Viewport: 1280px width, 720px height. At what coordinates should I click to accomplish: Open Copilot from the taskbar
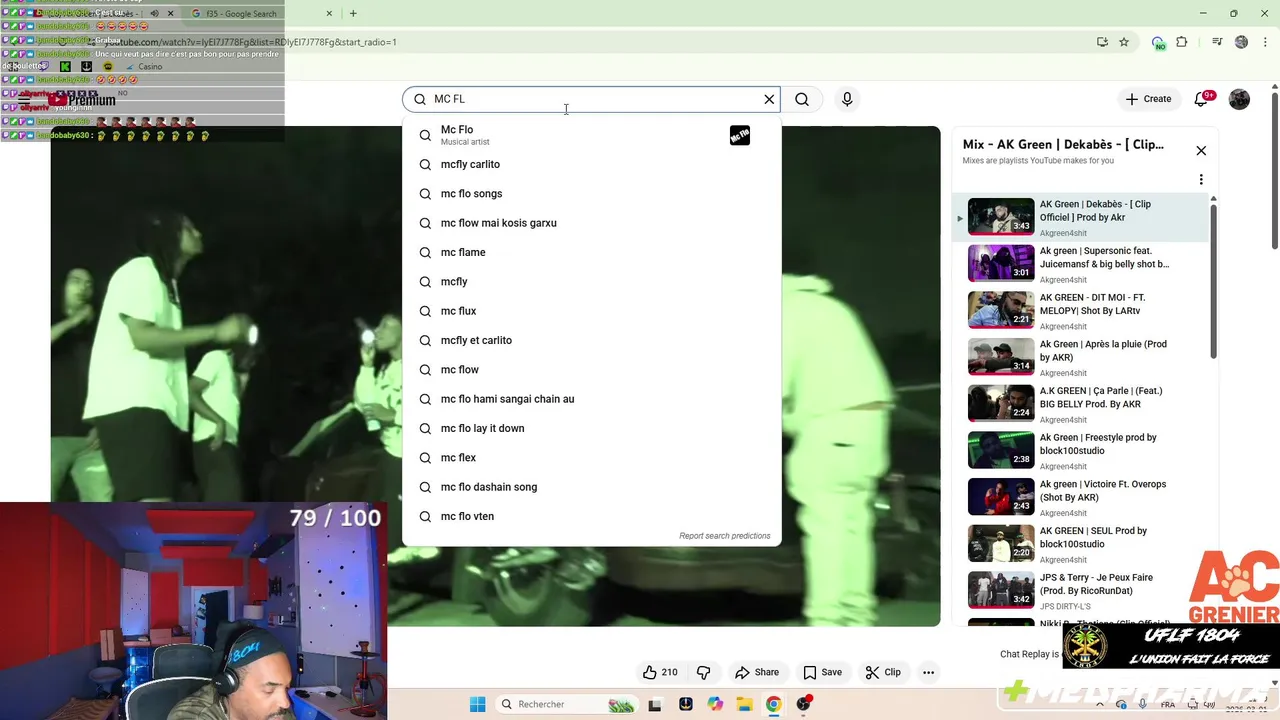(715, 704)
